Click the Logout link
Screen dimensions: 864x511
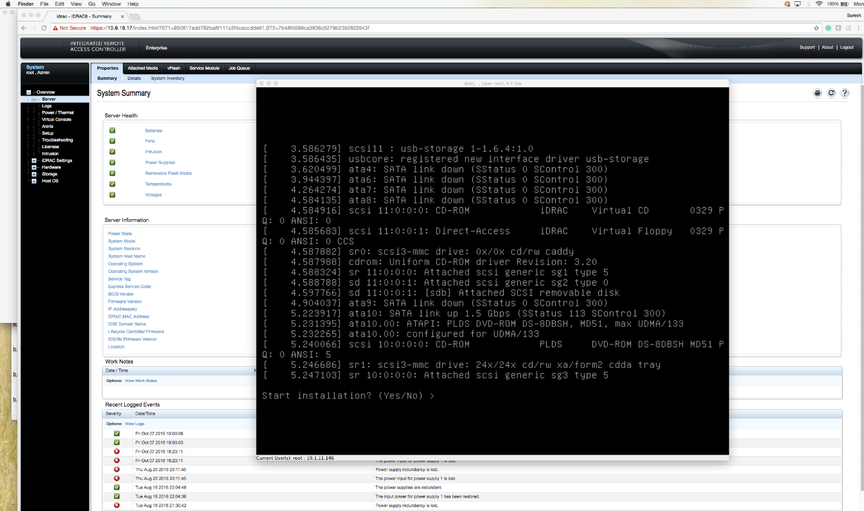[x=846, y=47]
